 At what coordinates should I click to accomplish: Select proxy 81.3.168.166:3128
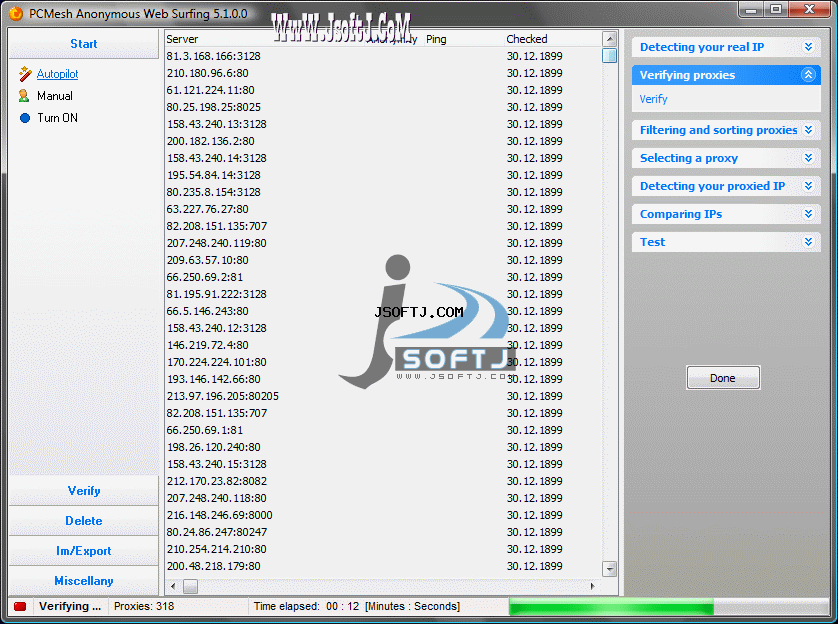[213, 56]
